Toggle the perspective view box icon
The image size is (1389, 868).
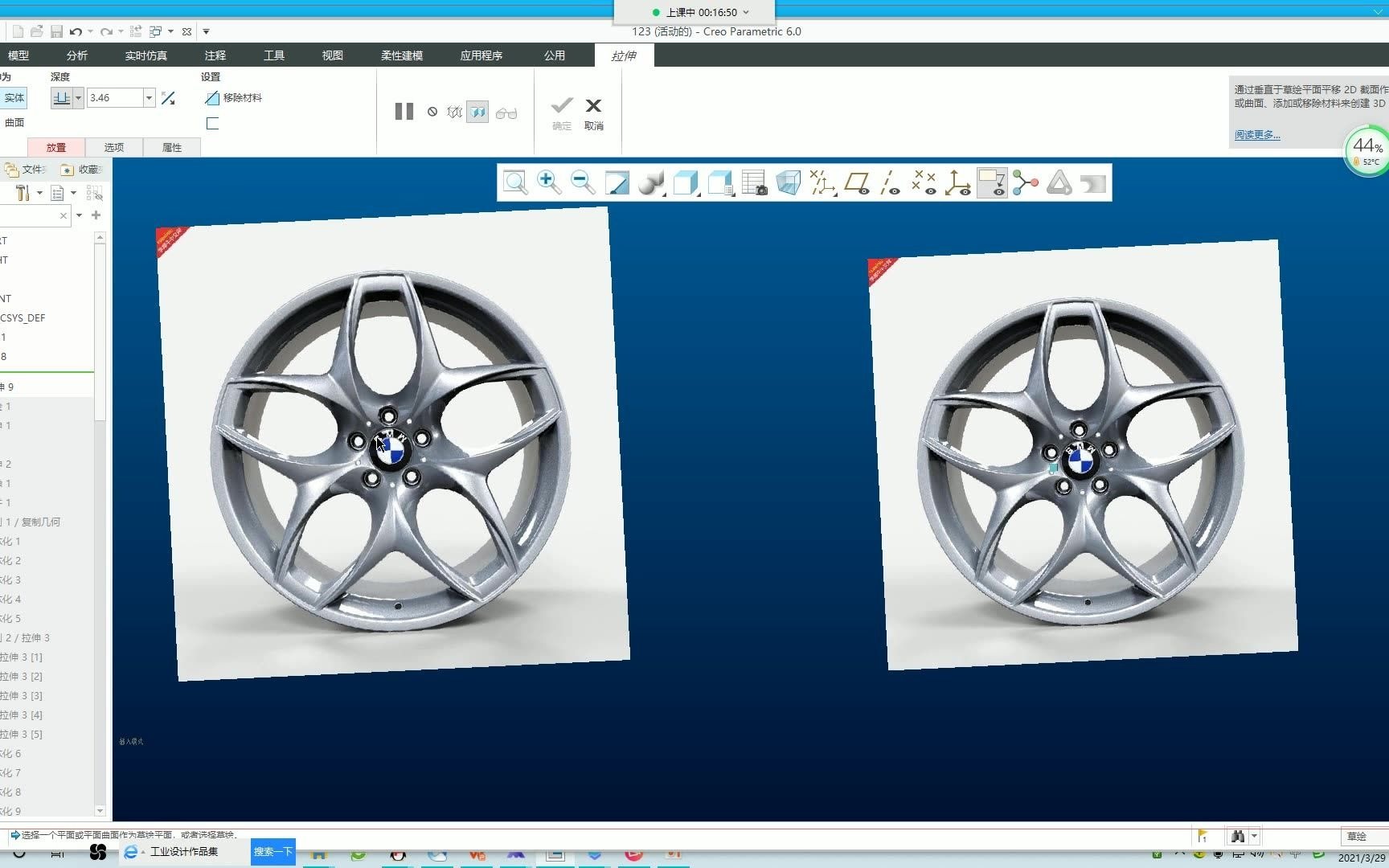coord(789,183)
